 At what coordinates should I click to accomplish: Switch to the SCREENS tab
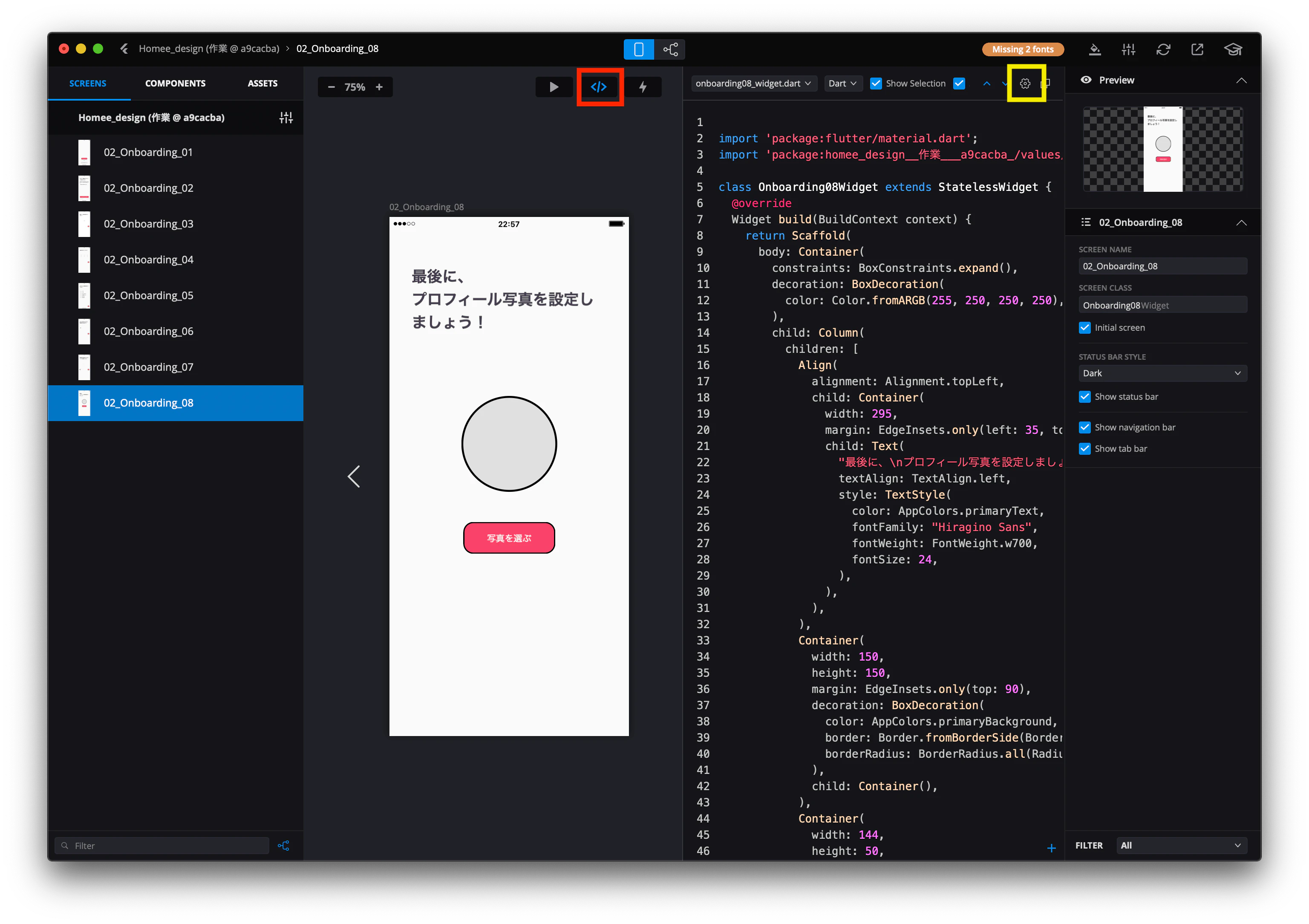click(88, 83)
